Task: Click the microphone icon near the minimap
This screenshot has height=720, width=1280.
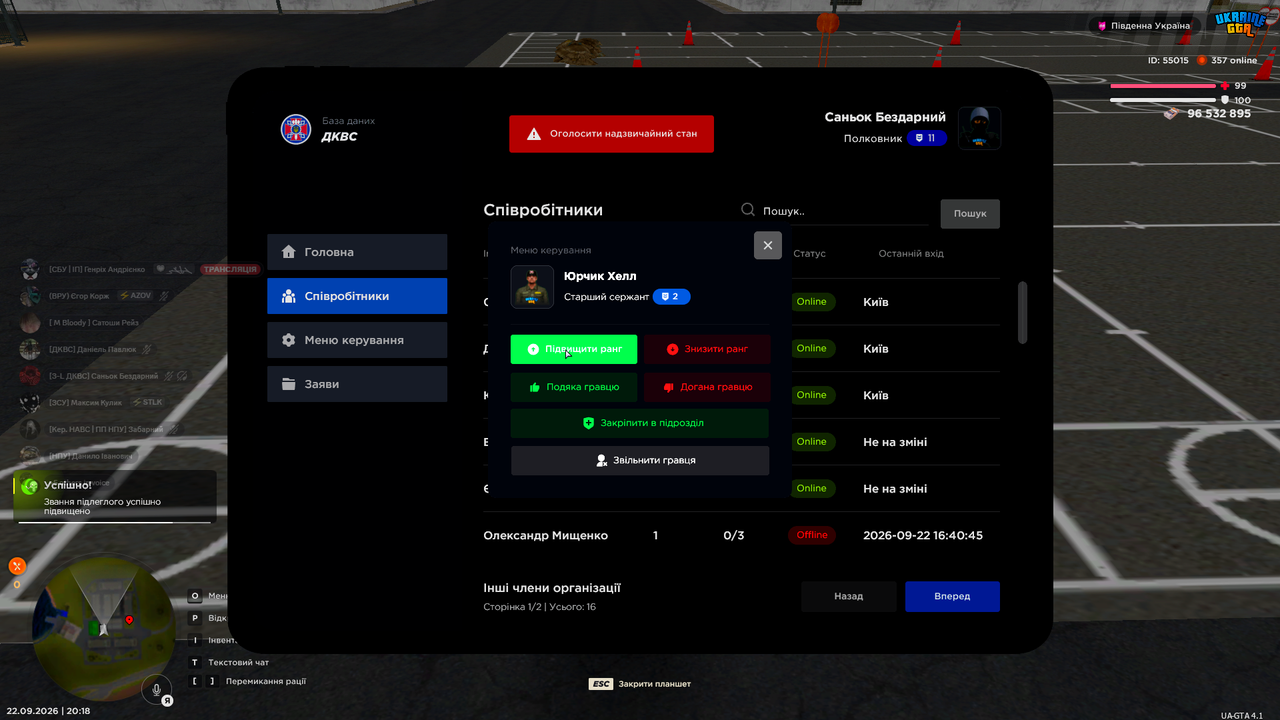Action: click(x=155, y=689)
